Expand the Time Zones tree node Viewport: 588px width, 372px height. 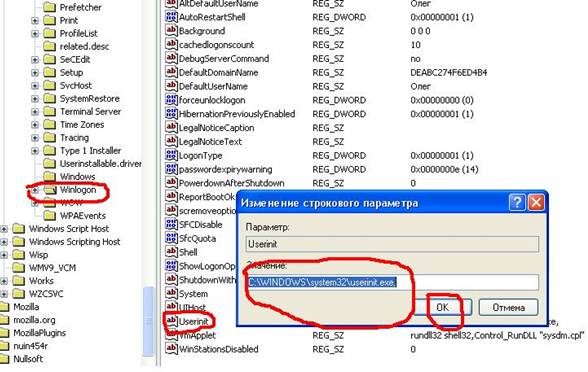point(35,125)
